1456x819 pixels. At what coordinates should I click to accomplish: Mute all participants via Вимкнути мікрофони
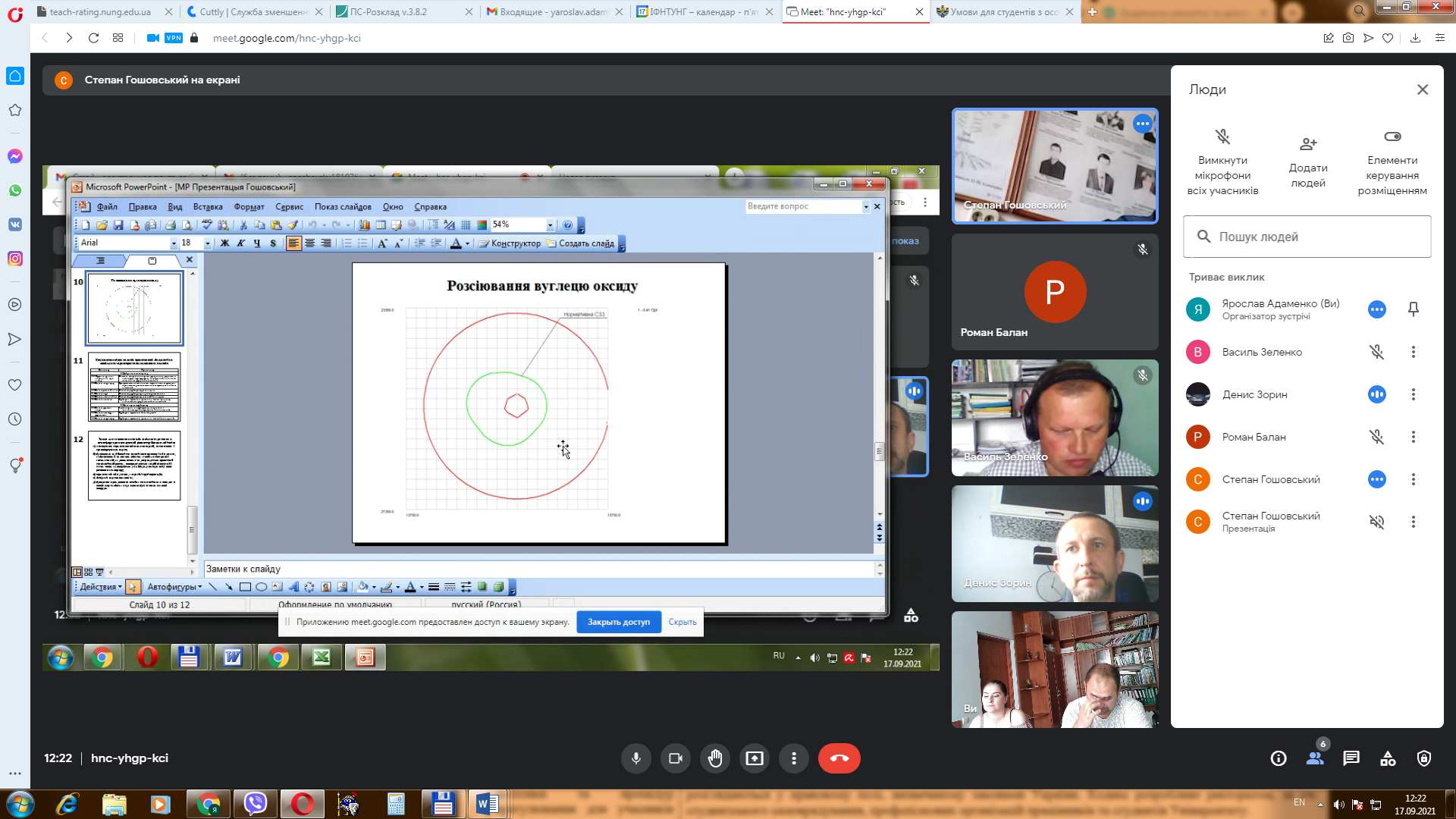click(x=1222, y=162)
